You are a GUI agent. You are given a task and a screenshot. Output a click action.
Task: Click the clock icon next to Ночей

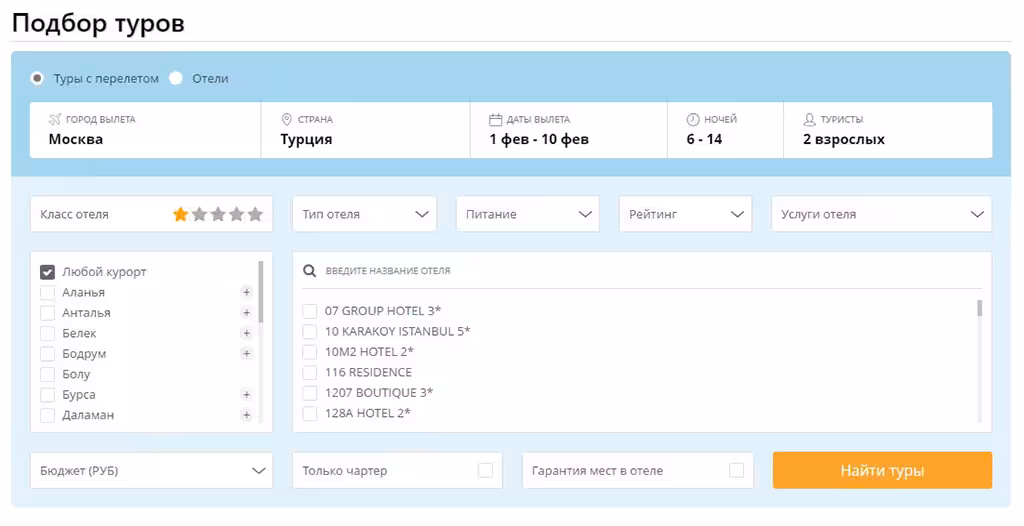pos(693,120)
